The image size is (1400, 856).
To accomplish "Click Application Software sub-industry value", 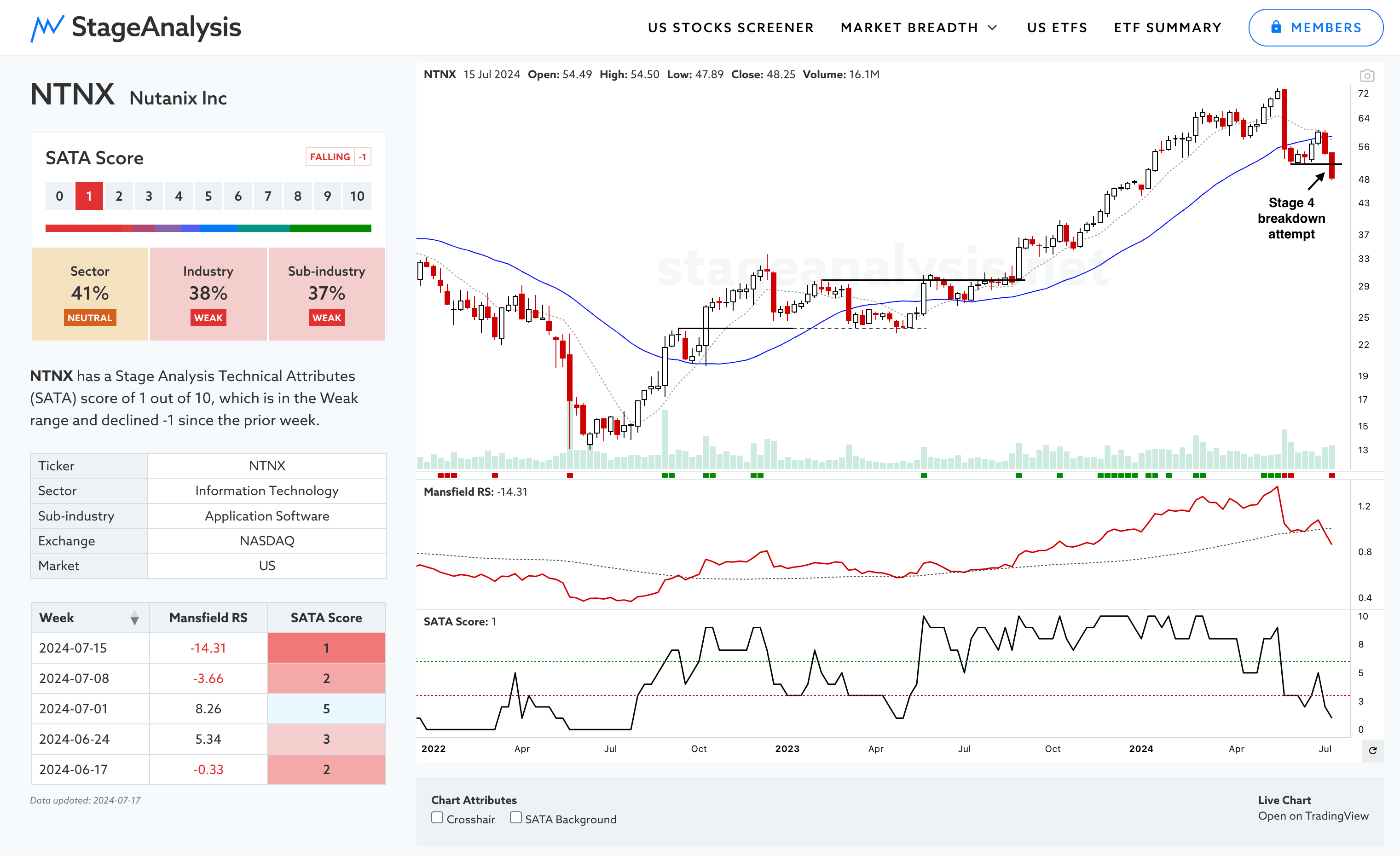I will click(267, 516).
